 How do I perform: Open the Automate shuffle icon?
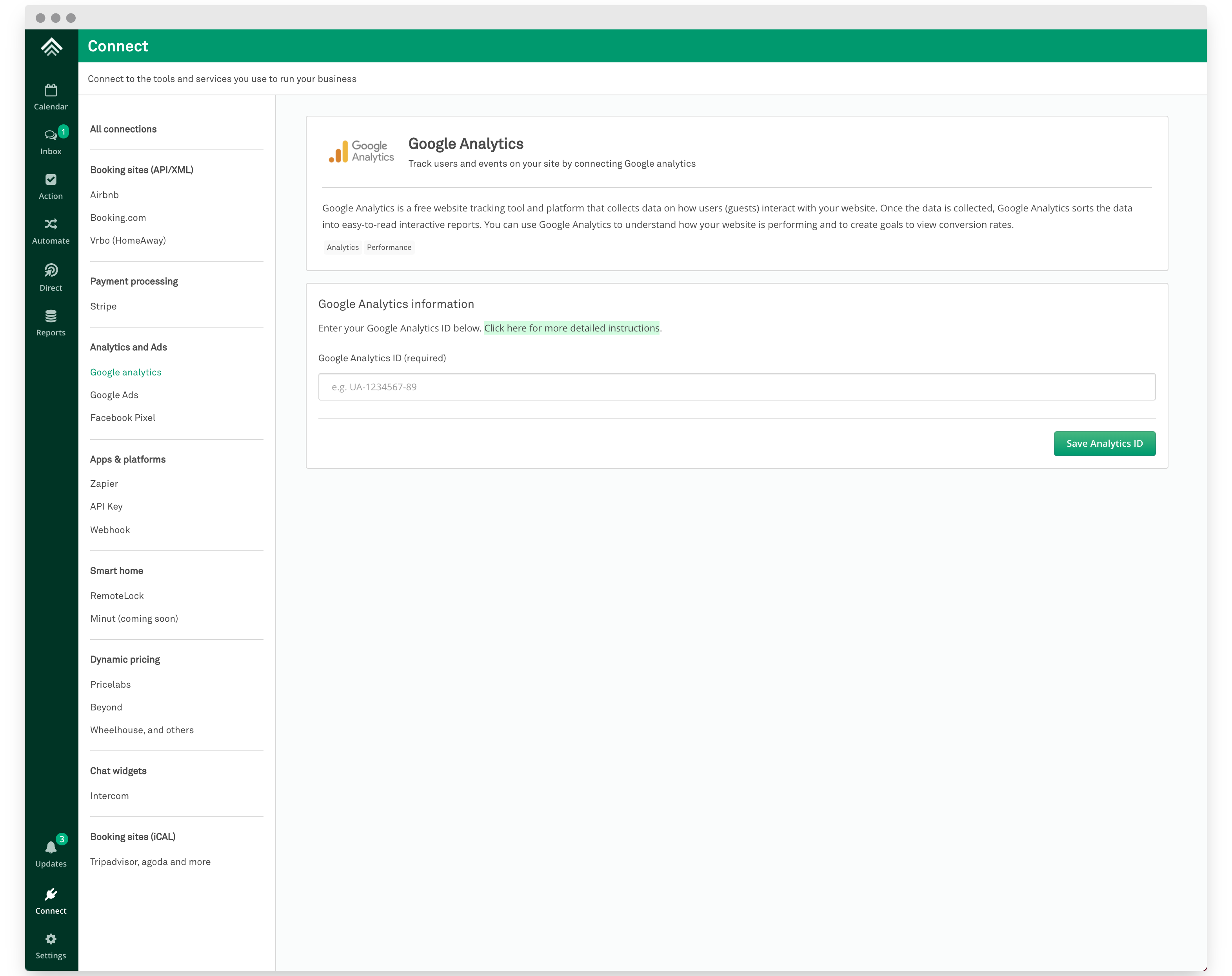click(x=51, y=231)
